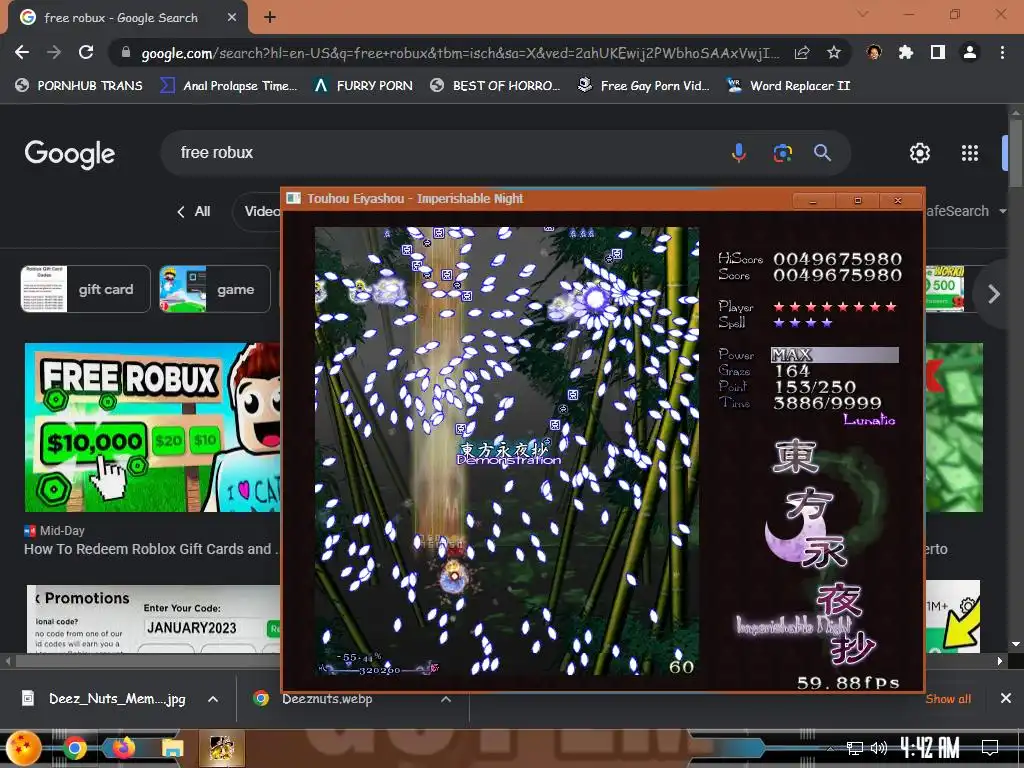Image resolution: width=1024 pixels, height=768 pixels.
Task: Close the free robux search tab
Action: coord(232,18)
